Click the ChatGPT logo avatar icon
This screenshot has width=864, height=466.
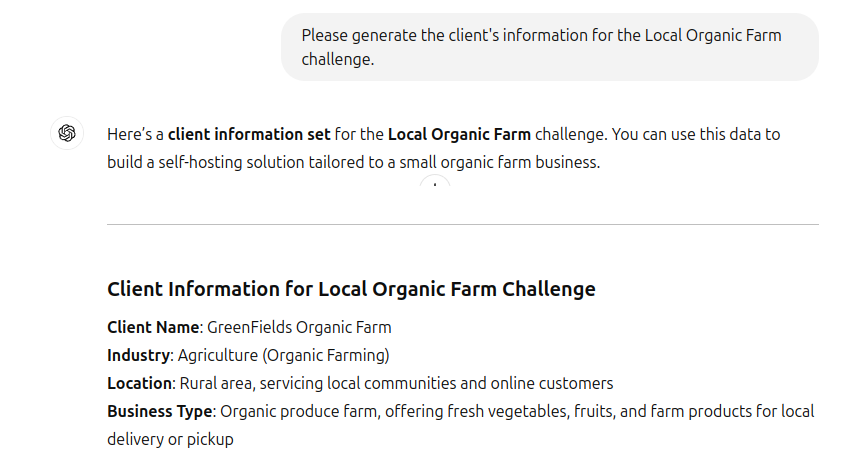pyautogui.click(x=67, y=133)
